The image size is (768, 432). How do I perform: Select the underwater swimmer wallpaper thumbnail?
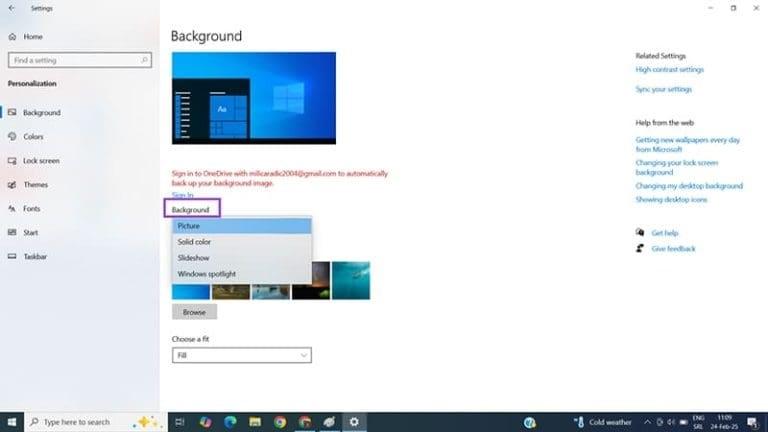[x=351, y=280]
